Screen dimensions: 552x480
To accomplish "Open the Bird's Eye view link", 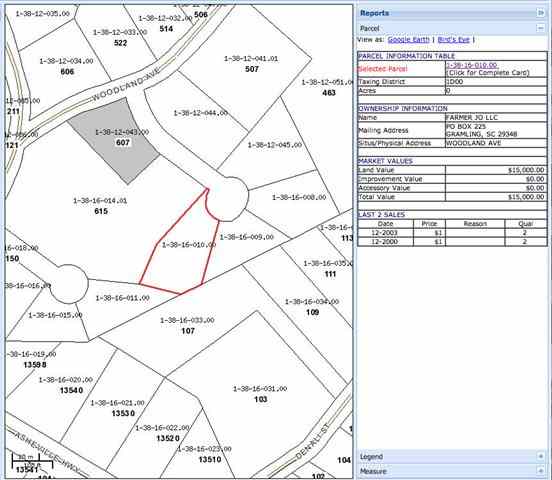I will click(x=453, y=39).
